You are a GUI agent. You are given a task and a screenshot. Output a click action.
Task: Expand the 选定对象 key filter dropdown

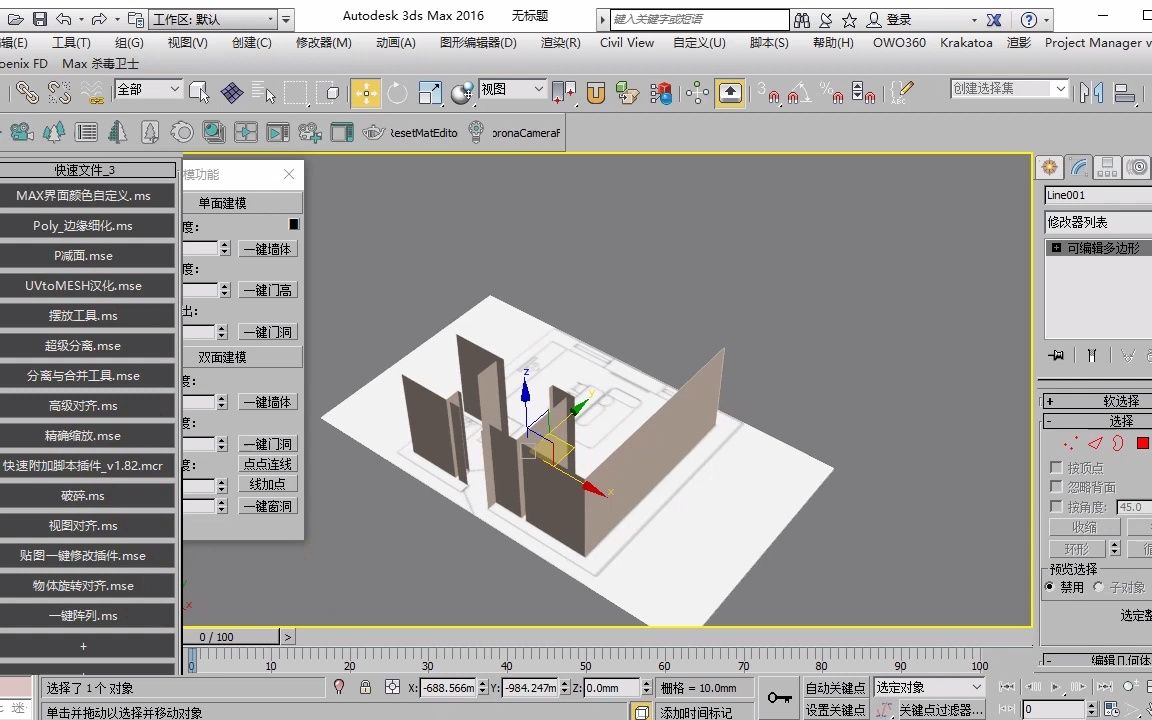[977, 687]
